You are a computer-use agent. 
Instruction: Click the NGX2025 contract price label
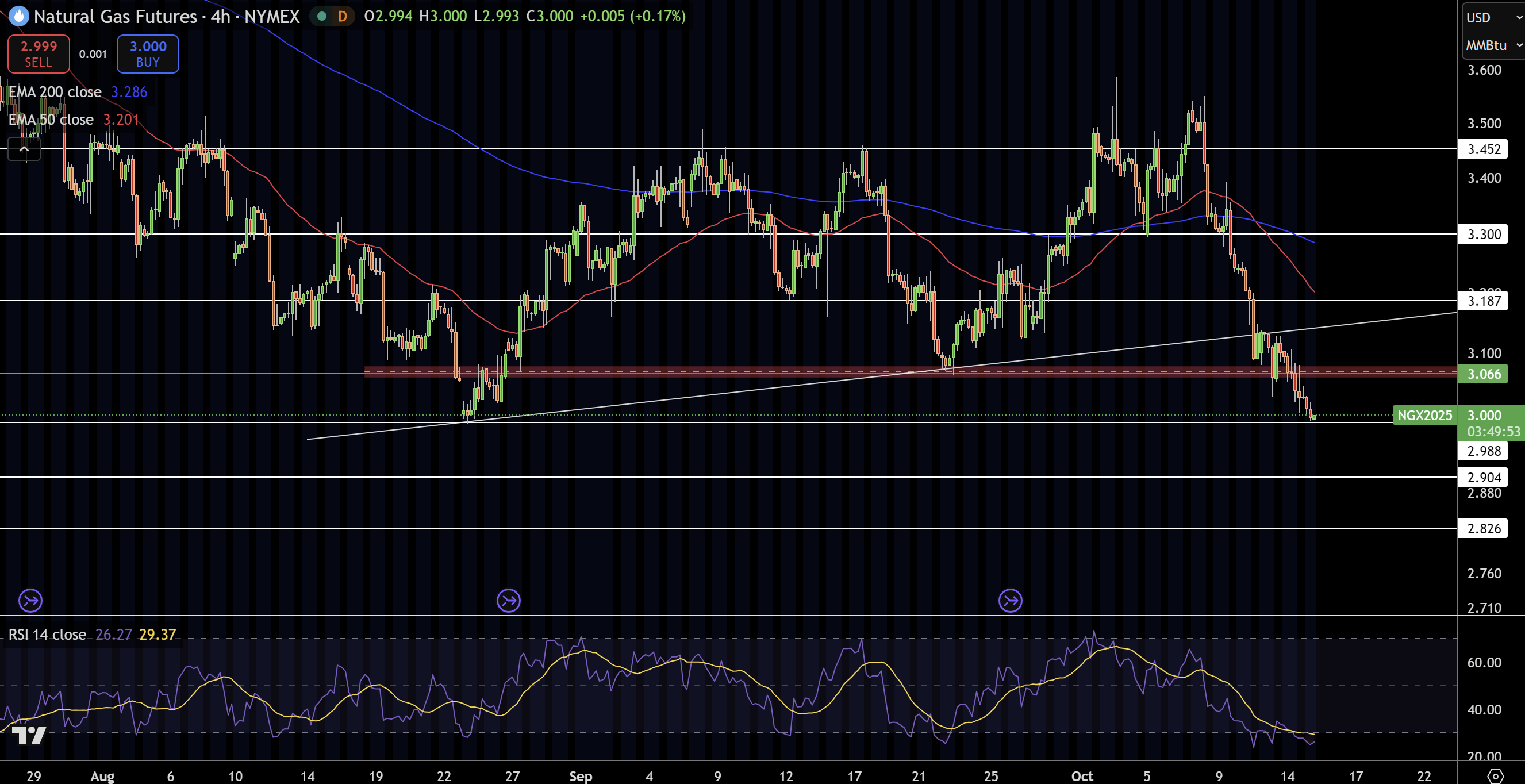pyautogui.click(x=1424, y=415)
